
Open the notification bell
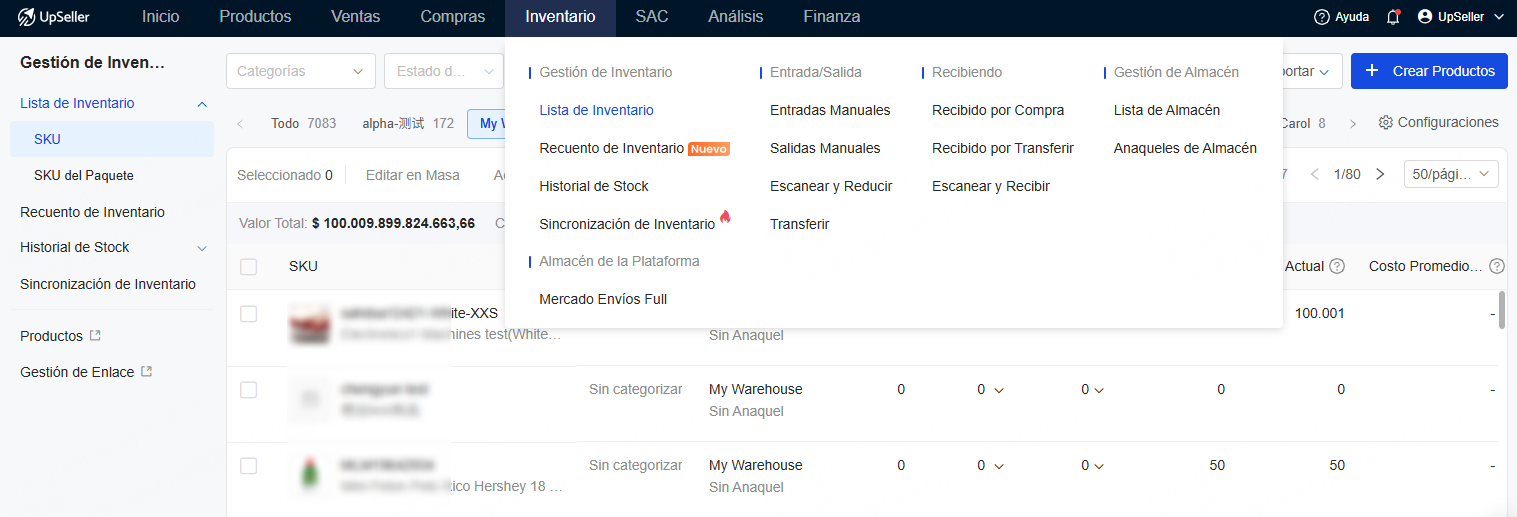click(x=1393, y=17)
